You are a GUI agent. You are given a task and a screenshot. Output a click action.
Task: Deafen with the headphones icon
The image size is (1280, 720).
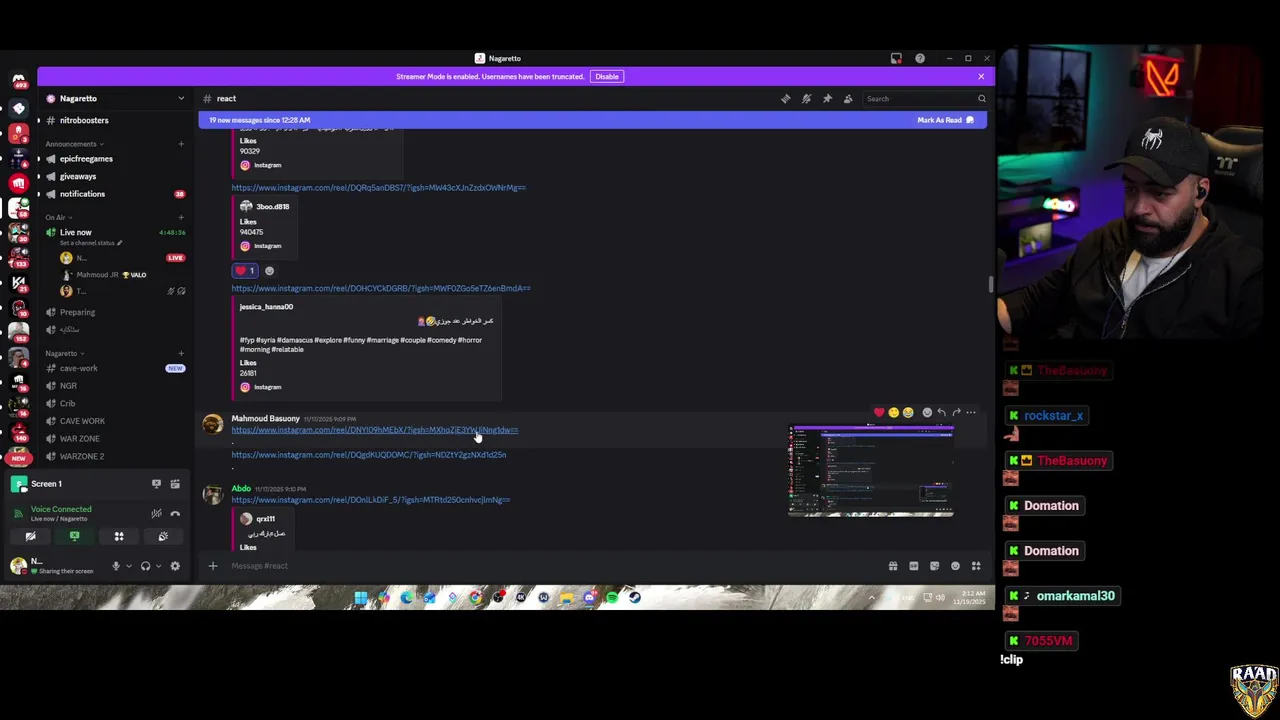[x=145, y=566]
